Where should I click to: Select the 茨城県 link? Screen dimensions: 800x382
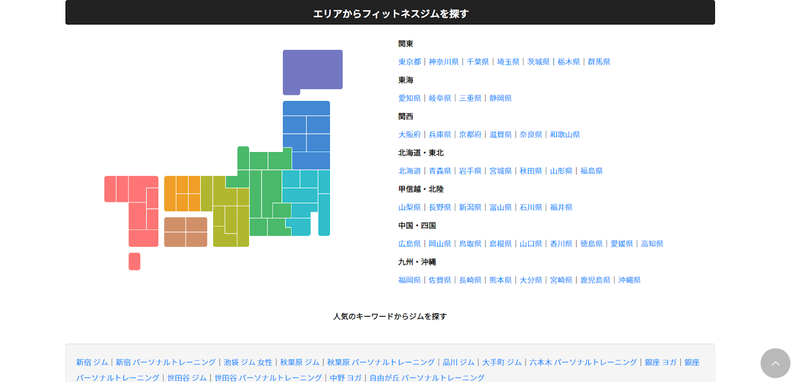click(538, 62)
